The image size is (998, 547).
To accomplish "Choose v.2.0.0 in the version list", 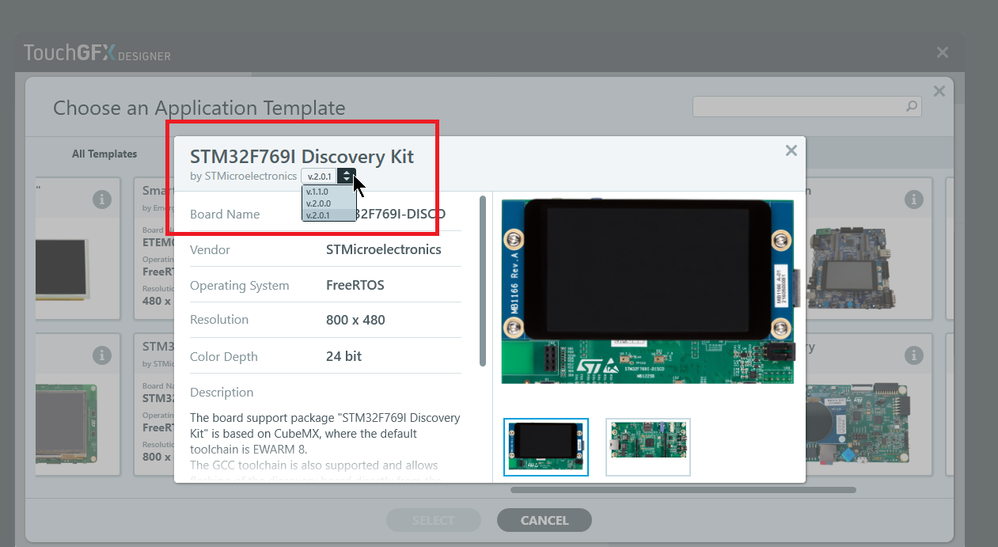I will click(328, 204).
